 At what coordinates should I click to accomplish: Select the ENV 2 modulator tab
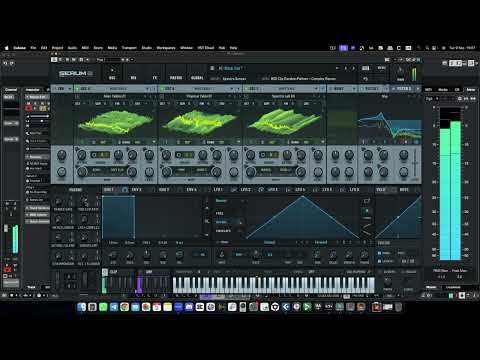[x=137, y=190]
